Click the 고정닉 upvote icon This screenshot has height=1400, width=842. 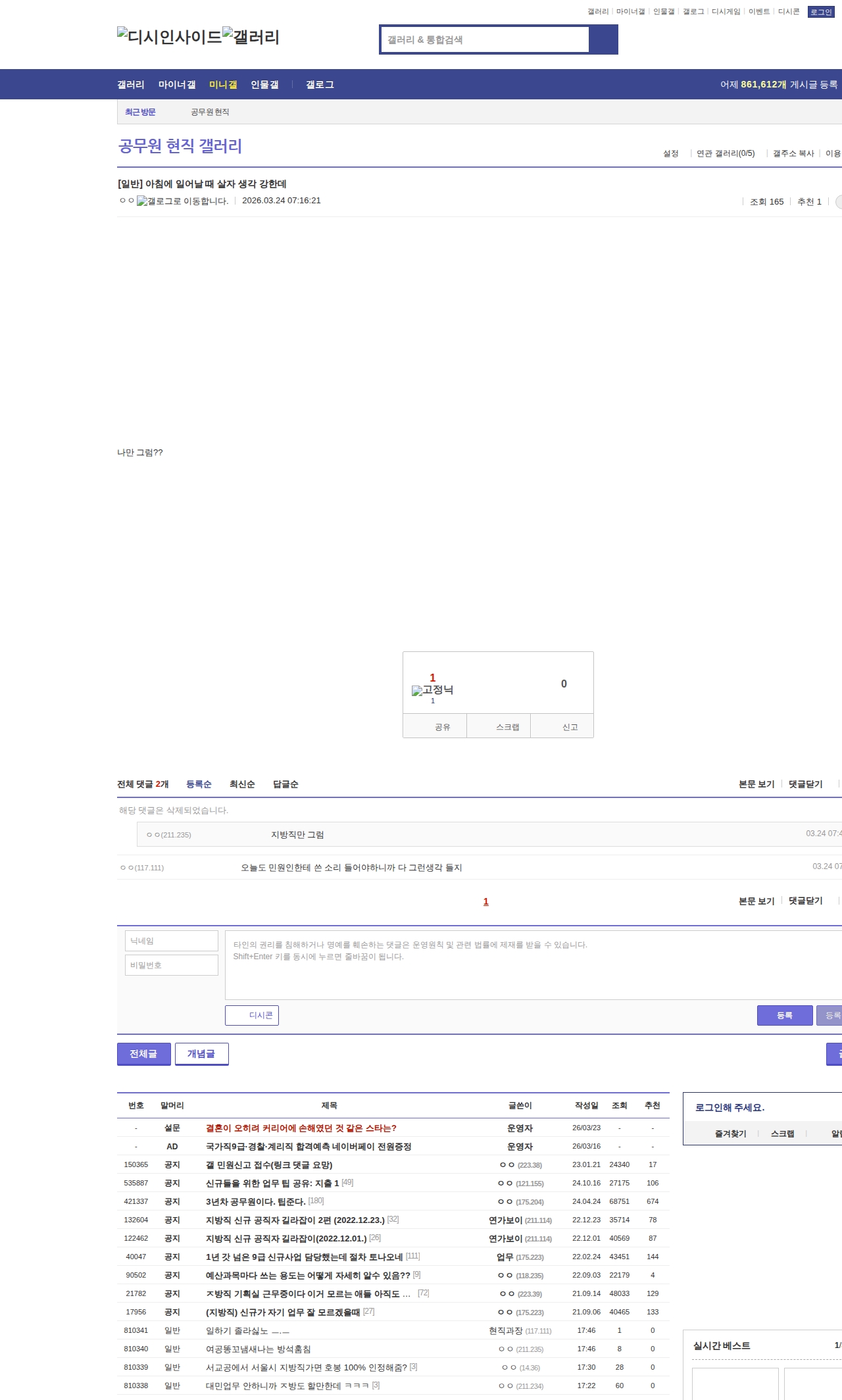pos(432,690)
